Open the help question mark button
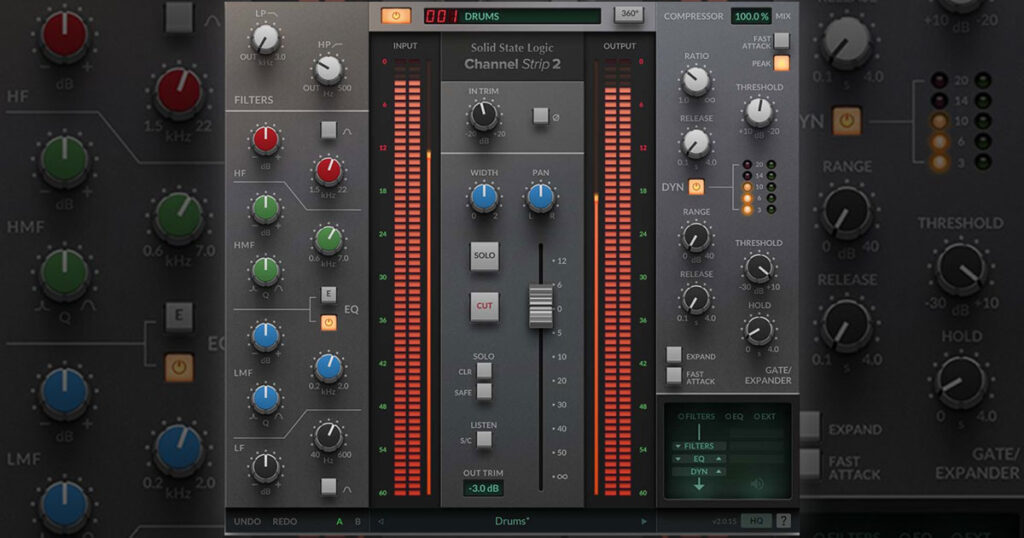This screenshot has width=1024, height=538. tap(783, 521)
